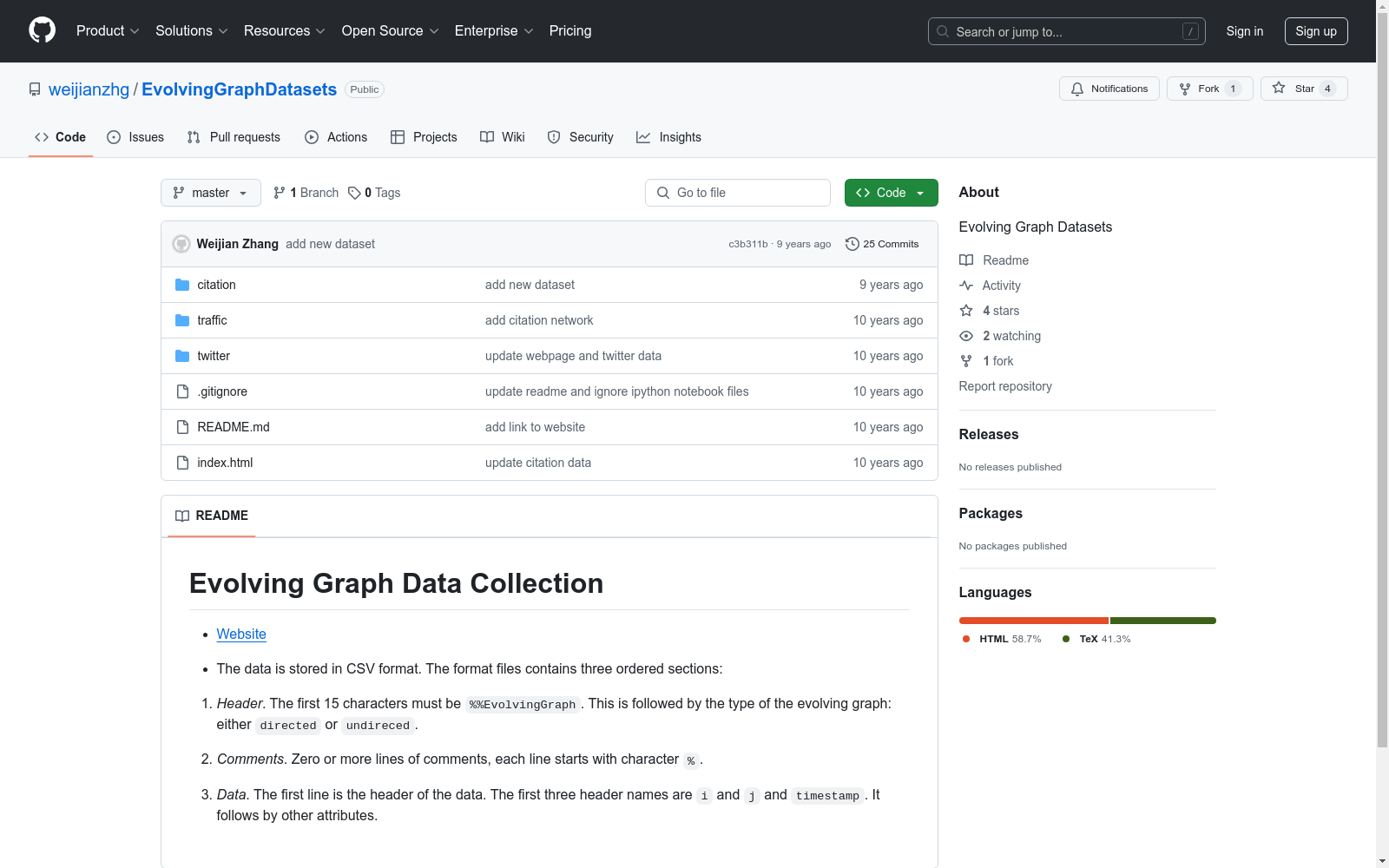The width and height of the screenshot is (1389, 868).
Task: Click the commits history clock icon
Action: [852, 244]
